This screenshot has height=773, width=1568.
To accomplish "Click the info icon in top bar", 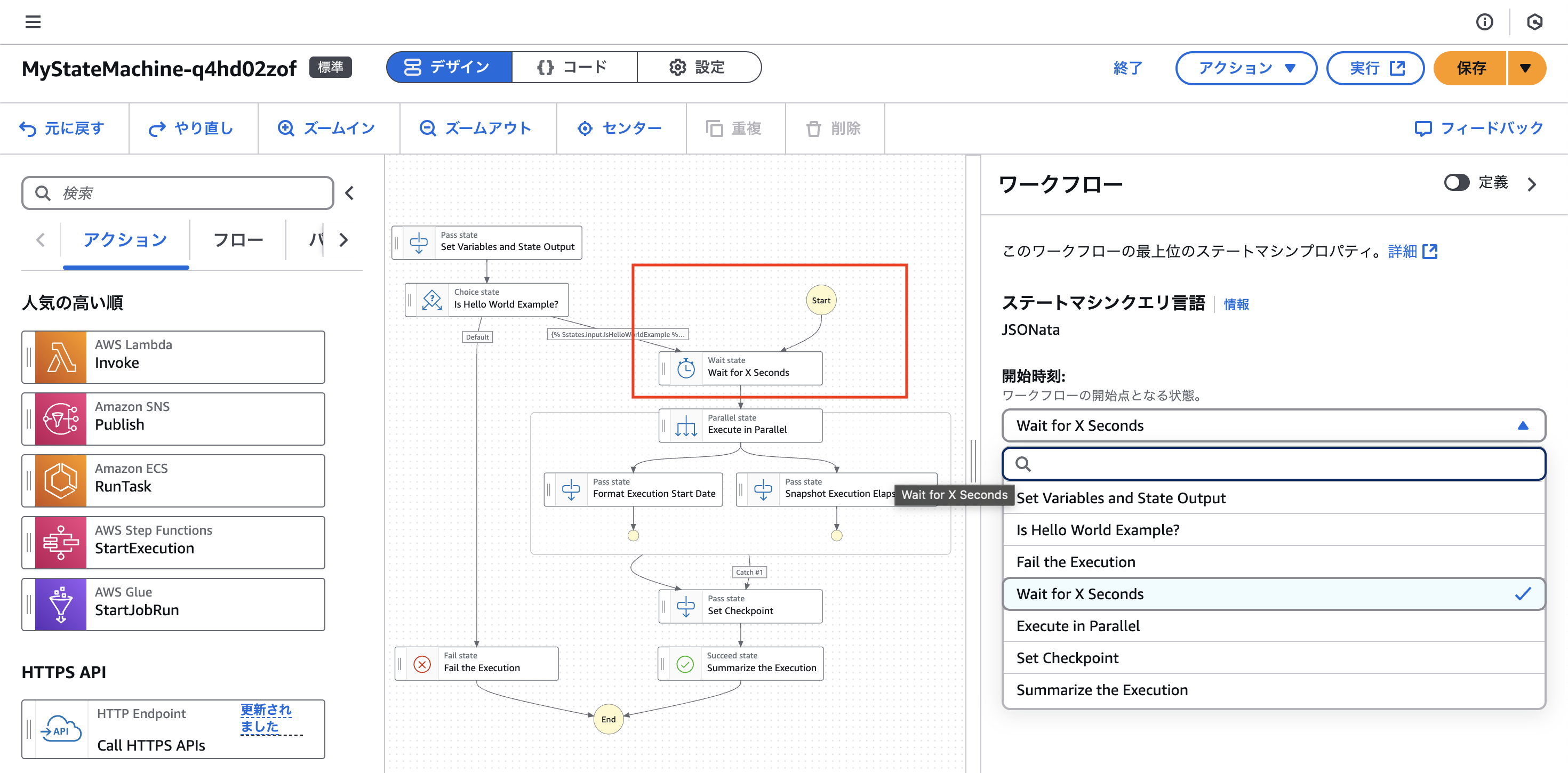I will click(1484, 22).
